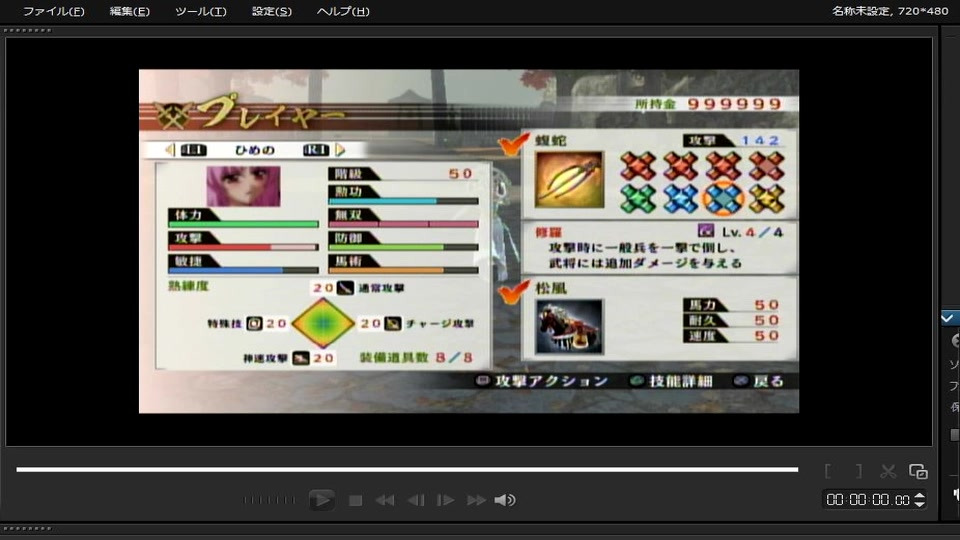Click the timecode field 00:00:00.00

point(868,500)
